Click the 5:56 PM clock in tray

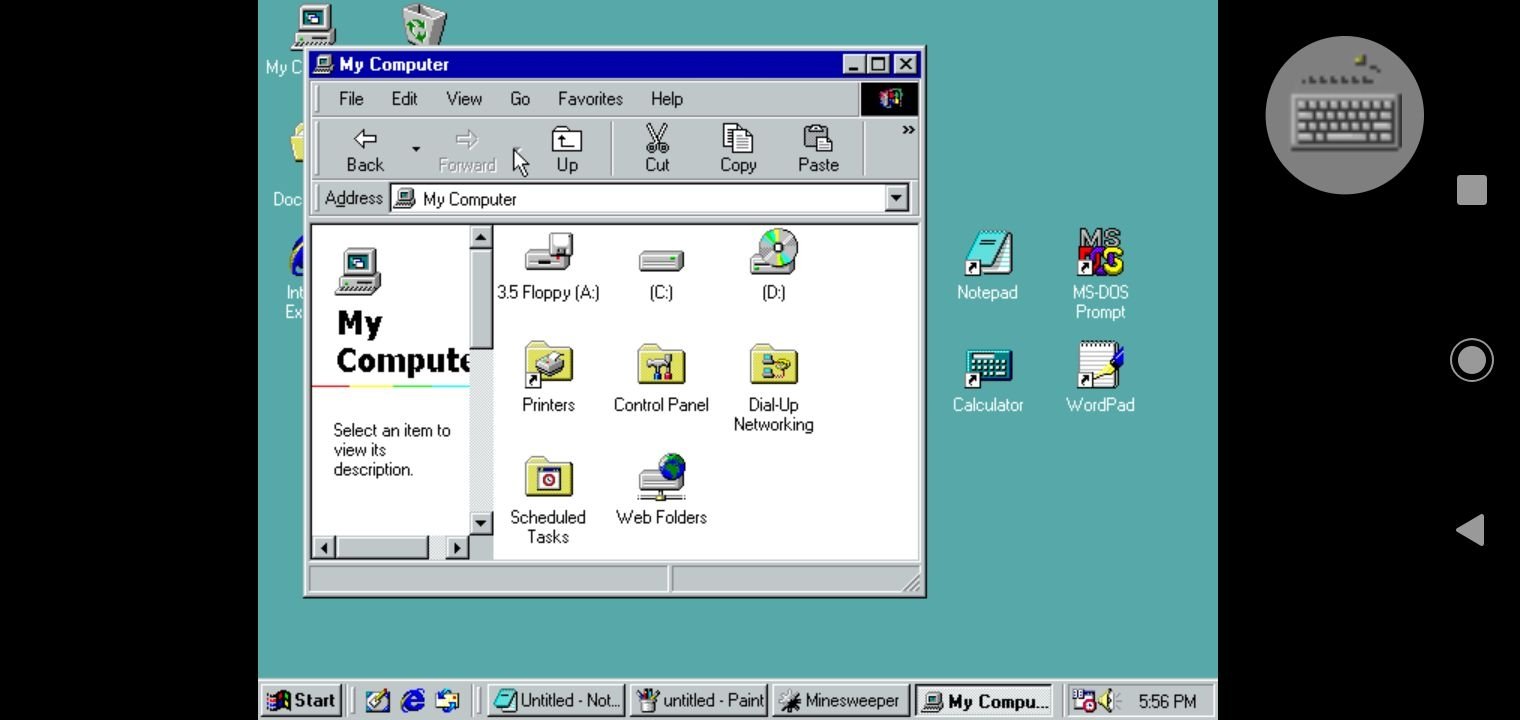tap(1167, 701)
